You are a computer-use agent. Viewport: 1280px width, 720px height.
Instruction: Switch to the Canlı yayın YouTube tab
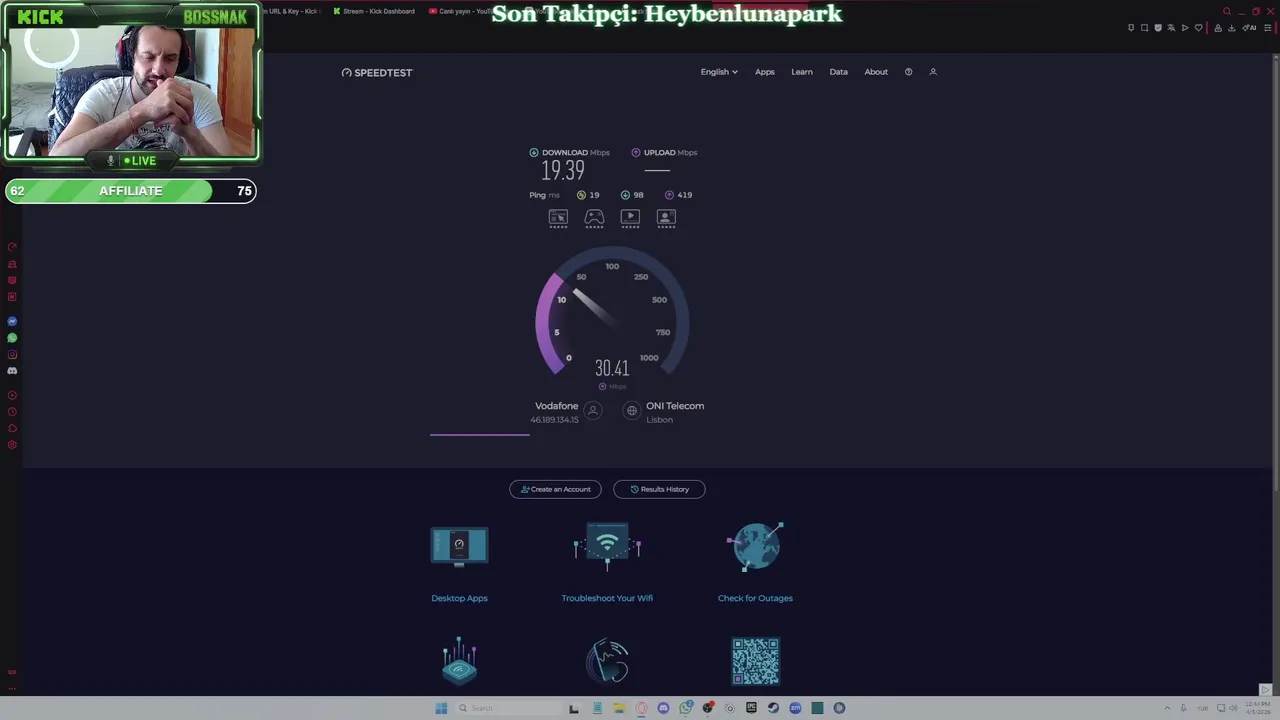(462, 11)
